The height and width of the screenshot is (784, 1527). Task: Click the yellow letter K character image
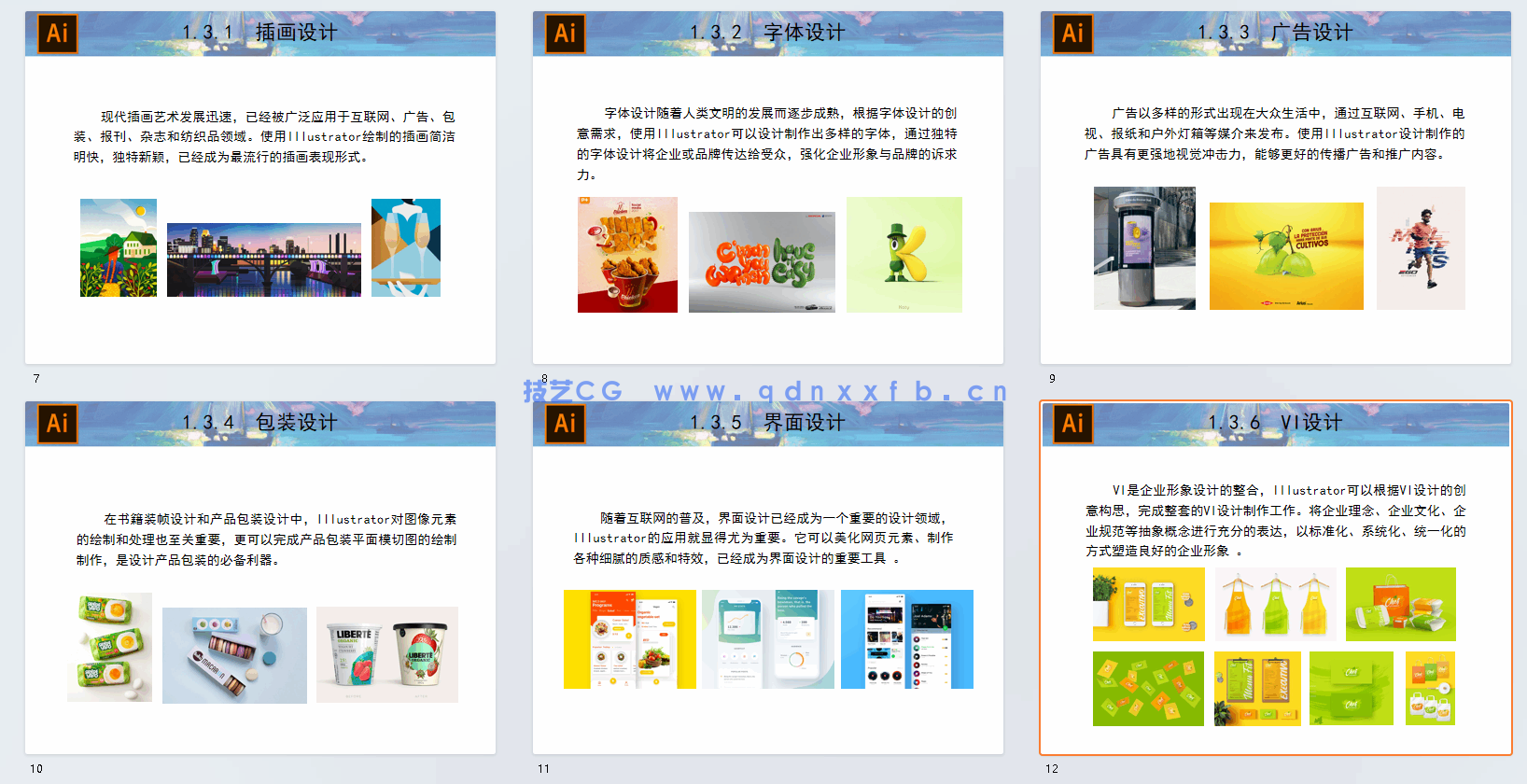click(x=904, y=255)
